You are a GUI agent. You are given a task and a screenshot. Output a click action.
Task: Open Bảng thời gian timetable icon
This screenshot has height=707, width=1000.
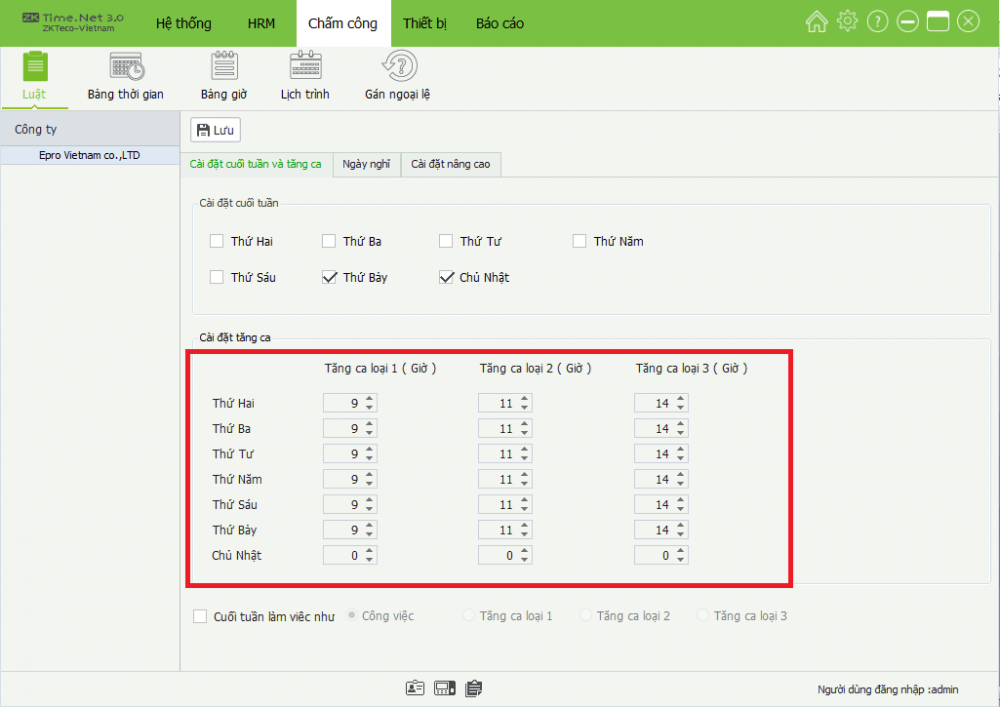[x=126, y=68]
